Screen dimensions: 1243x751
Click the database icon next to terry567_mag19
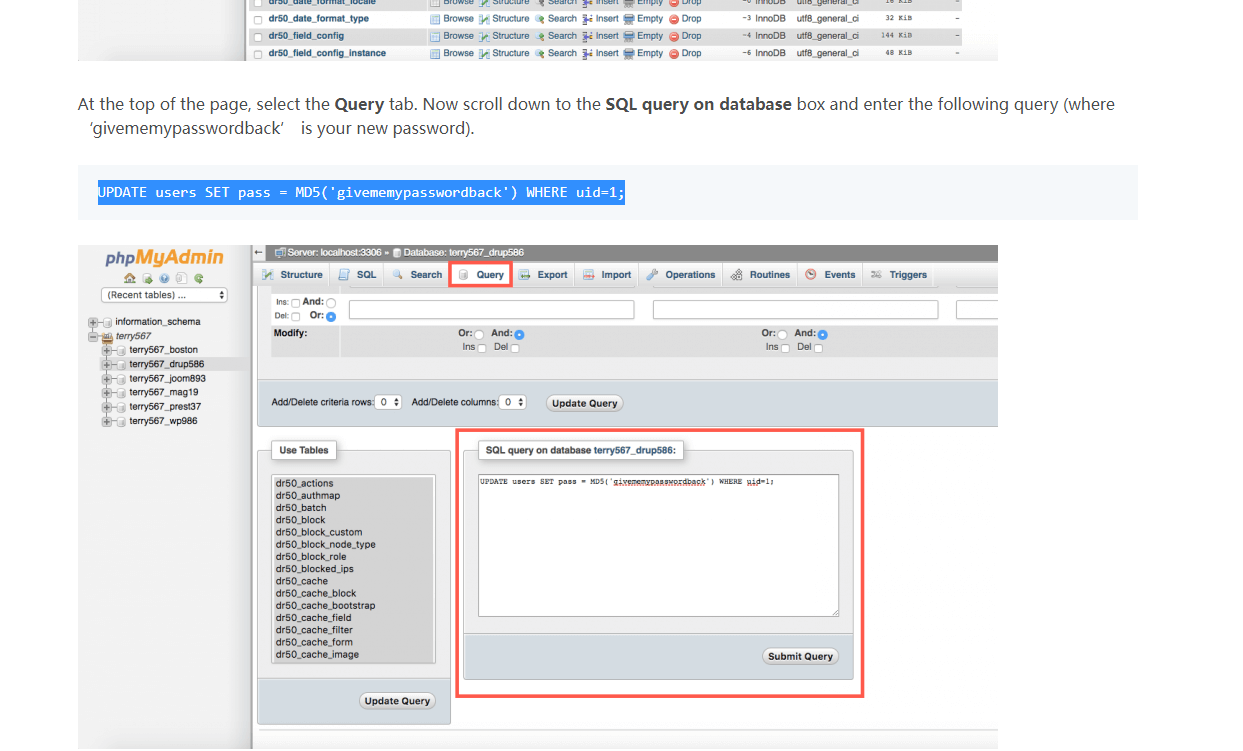(120, 393)
